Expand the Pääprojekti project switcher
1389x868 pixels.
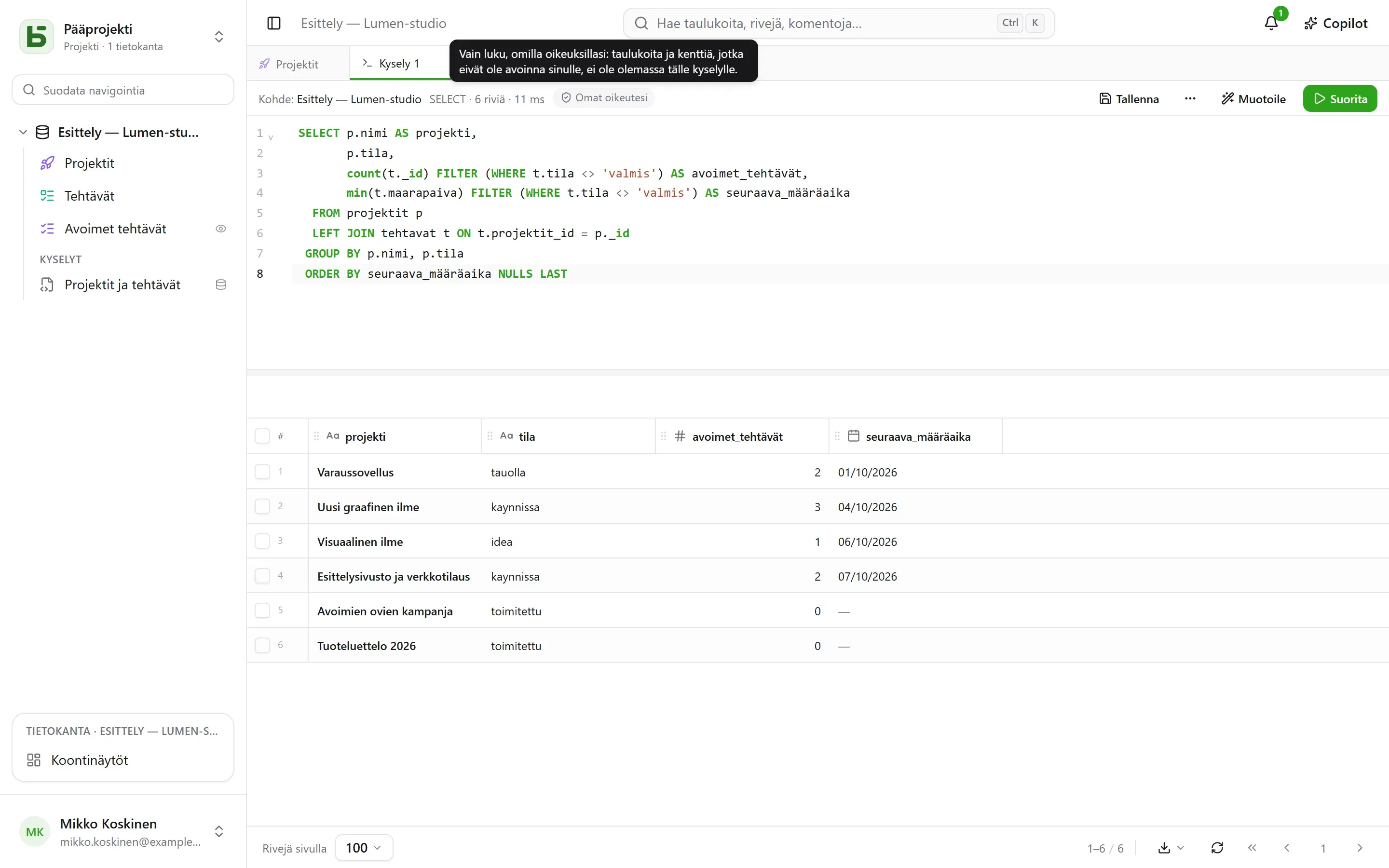[x=218, y=37]
